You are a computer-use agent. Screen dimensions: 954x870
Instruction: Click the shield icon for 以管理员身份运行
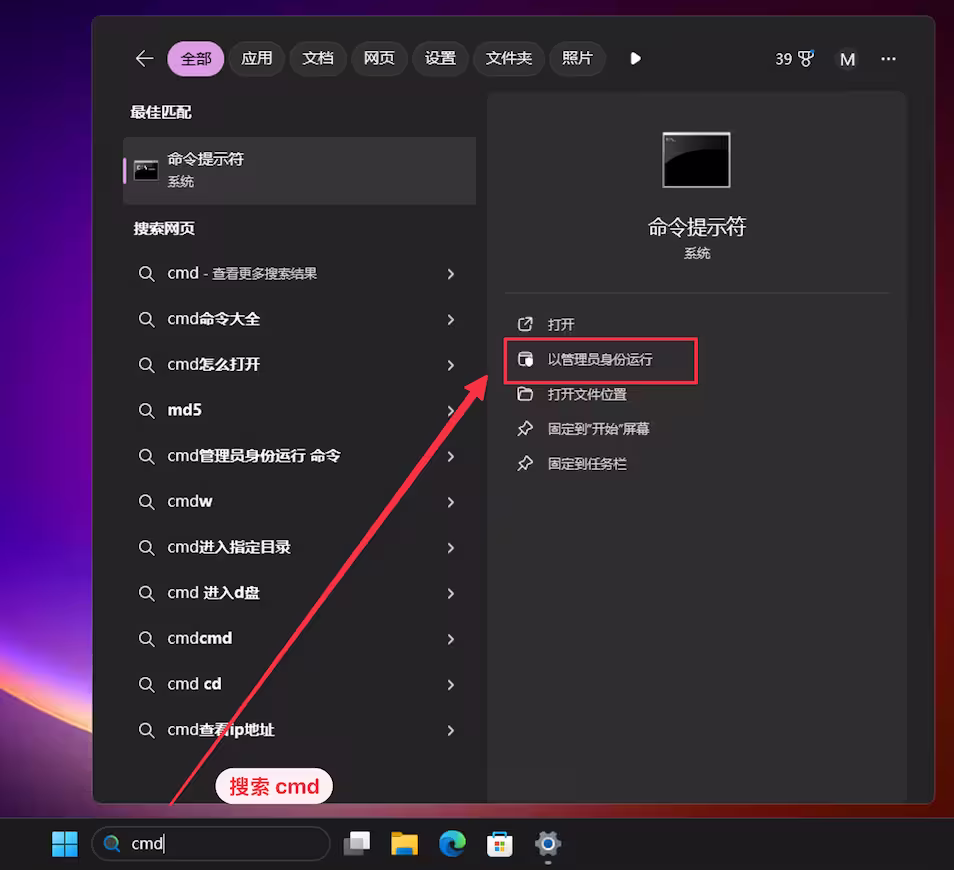click(525, 360)
